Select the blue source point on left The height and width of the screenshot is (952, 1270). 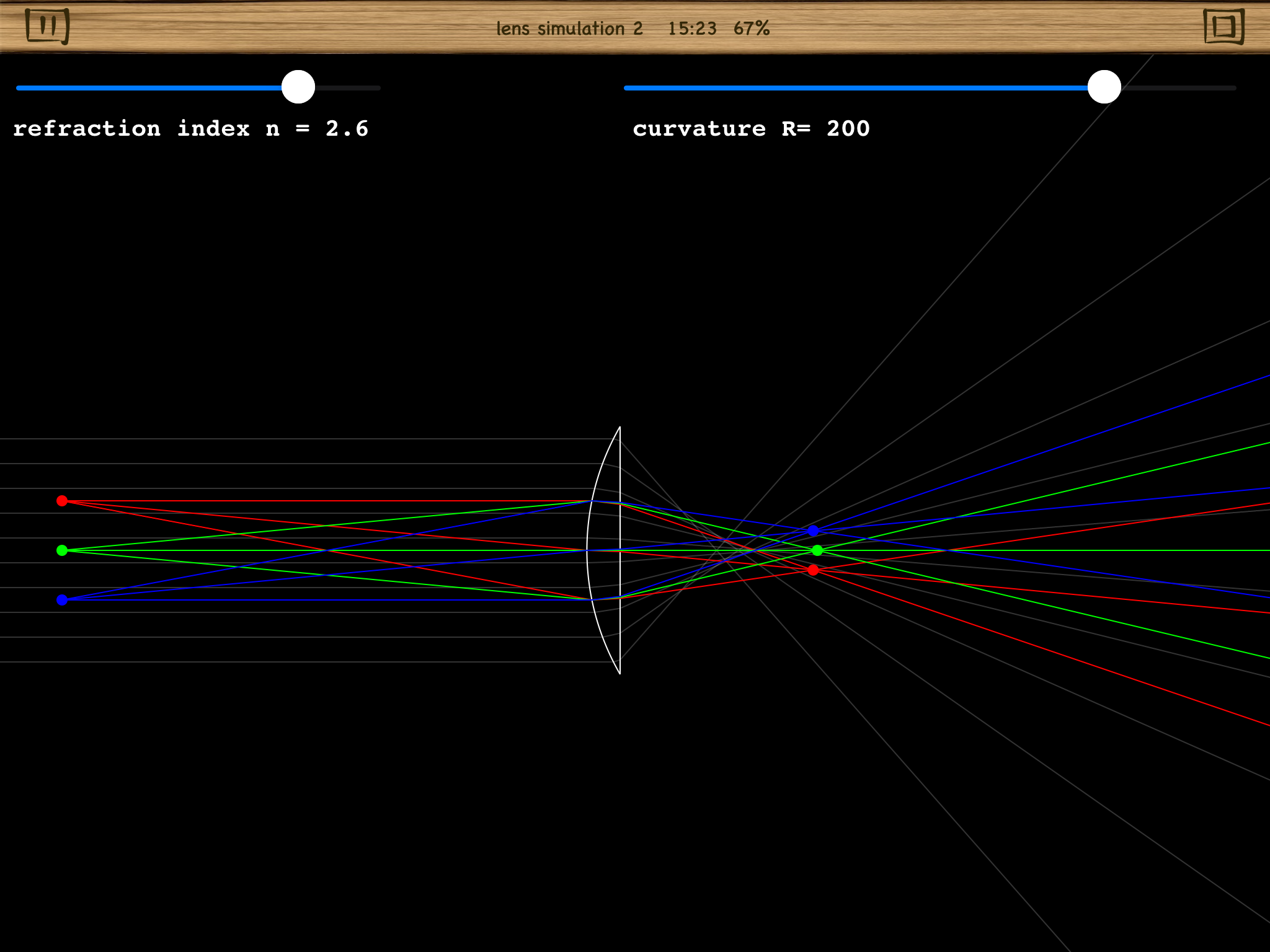tap(62, 600)
